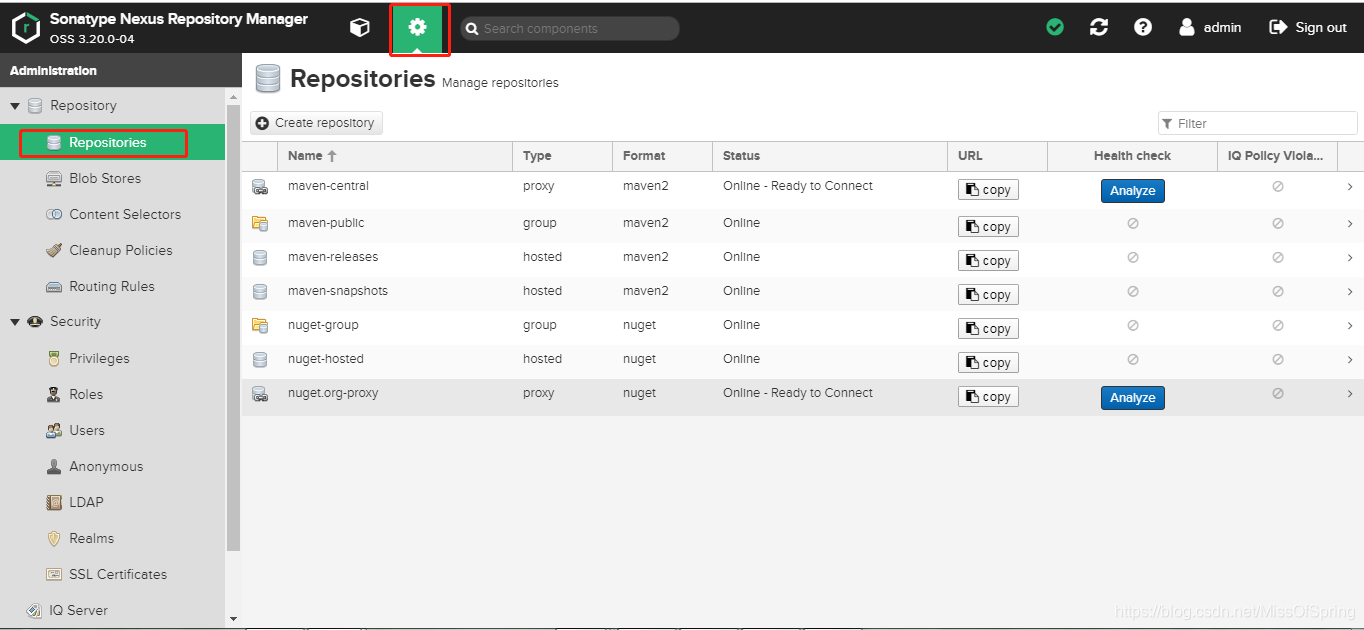The image size is (1364, 630).
Task: Click the nuget.org-proxy repository icon
Action: 260,394
